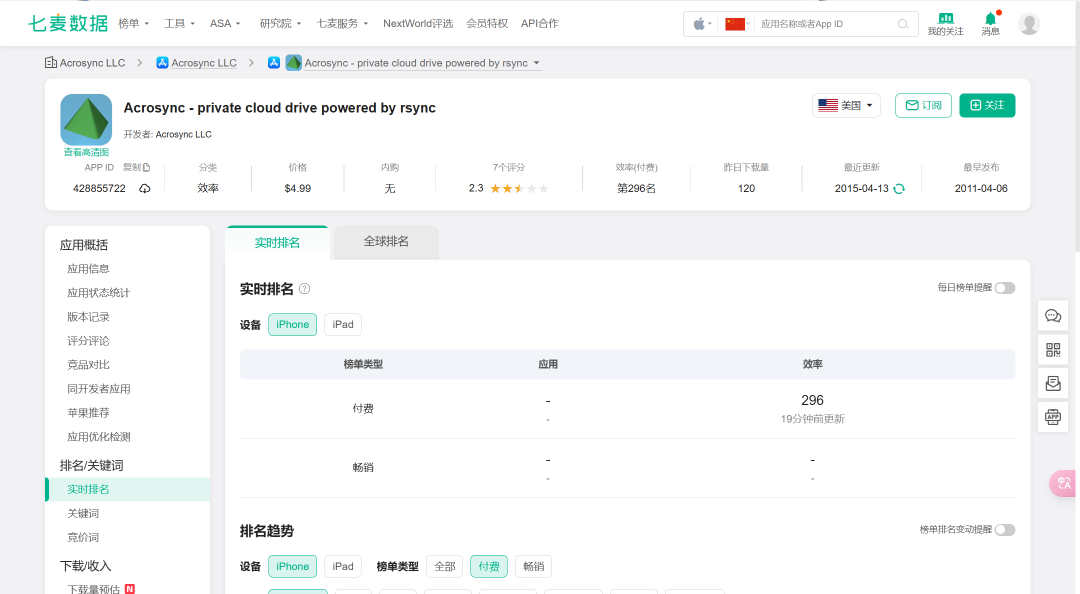This screenshot has width=1080, height=594.
Task: Open the 工具 nav dropdown
Action: click(179, 23)
